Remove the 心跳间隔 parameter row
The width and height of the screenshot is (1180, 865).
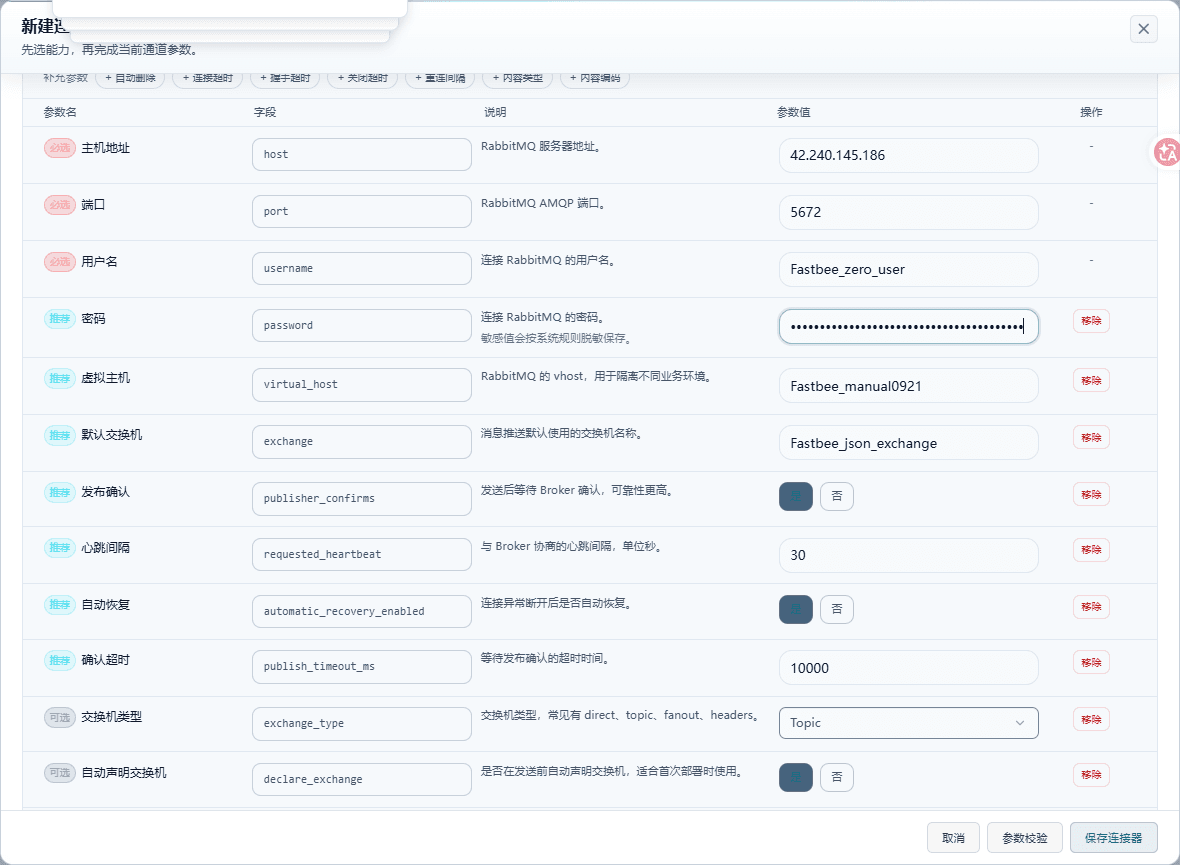coord(1090,550)
